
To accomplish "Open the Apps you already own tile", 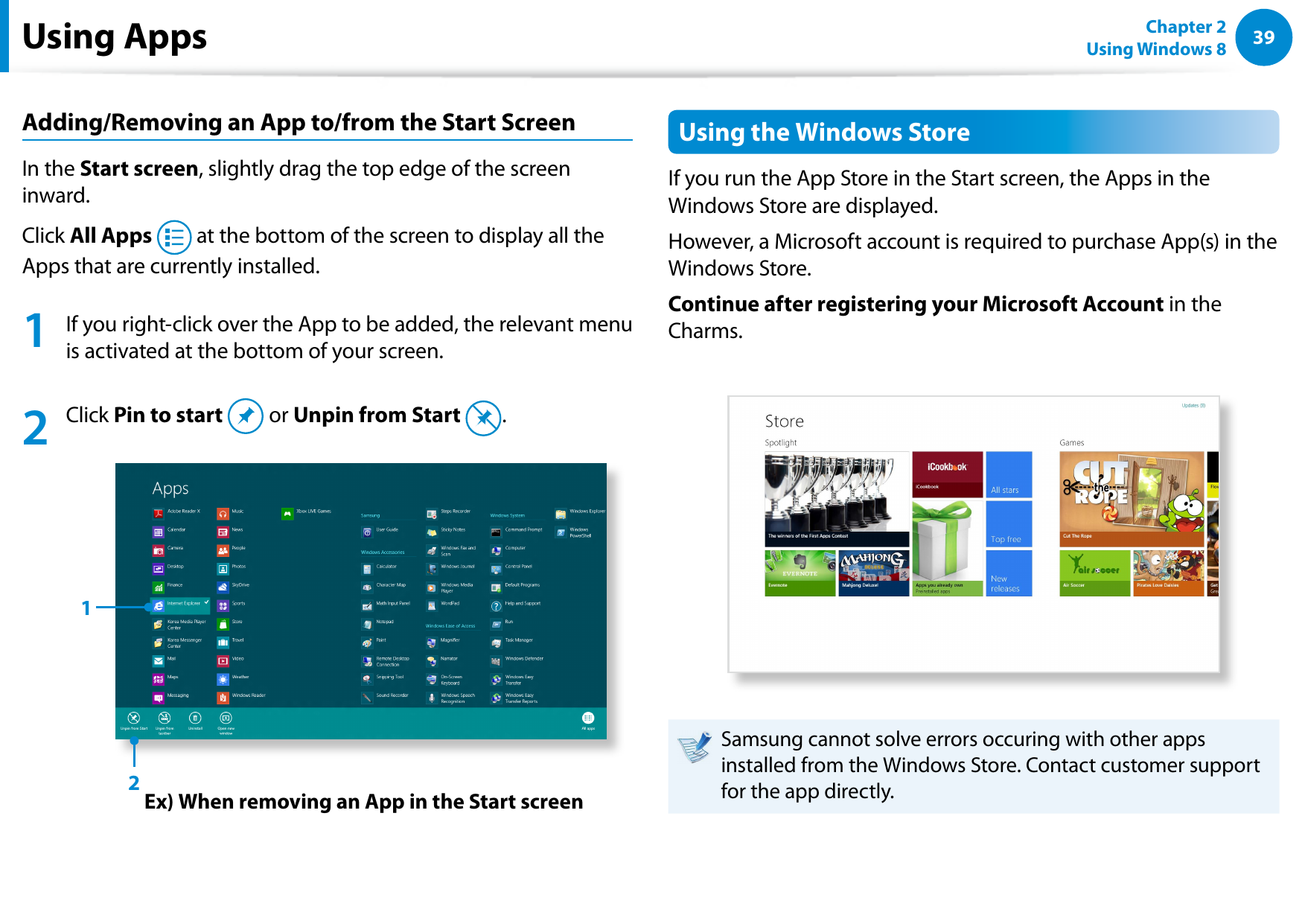I will click(x=948, y=549).
